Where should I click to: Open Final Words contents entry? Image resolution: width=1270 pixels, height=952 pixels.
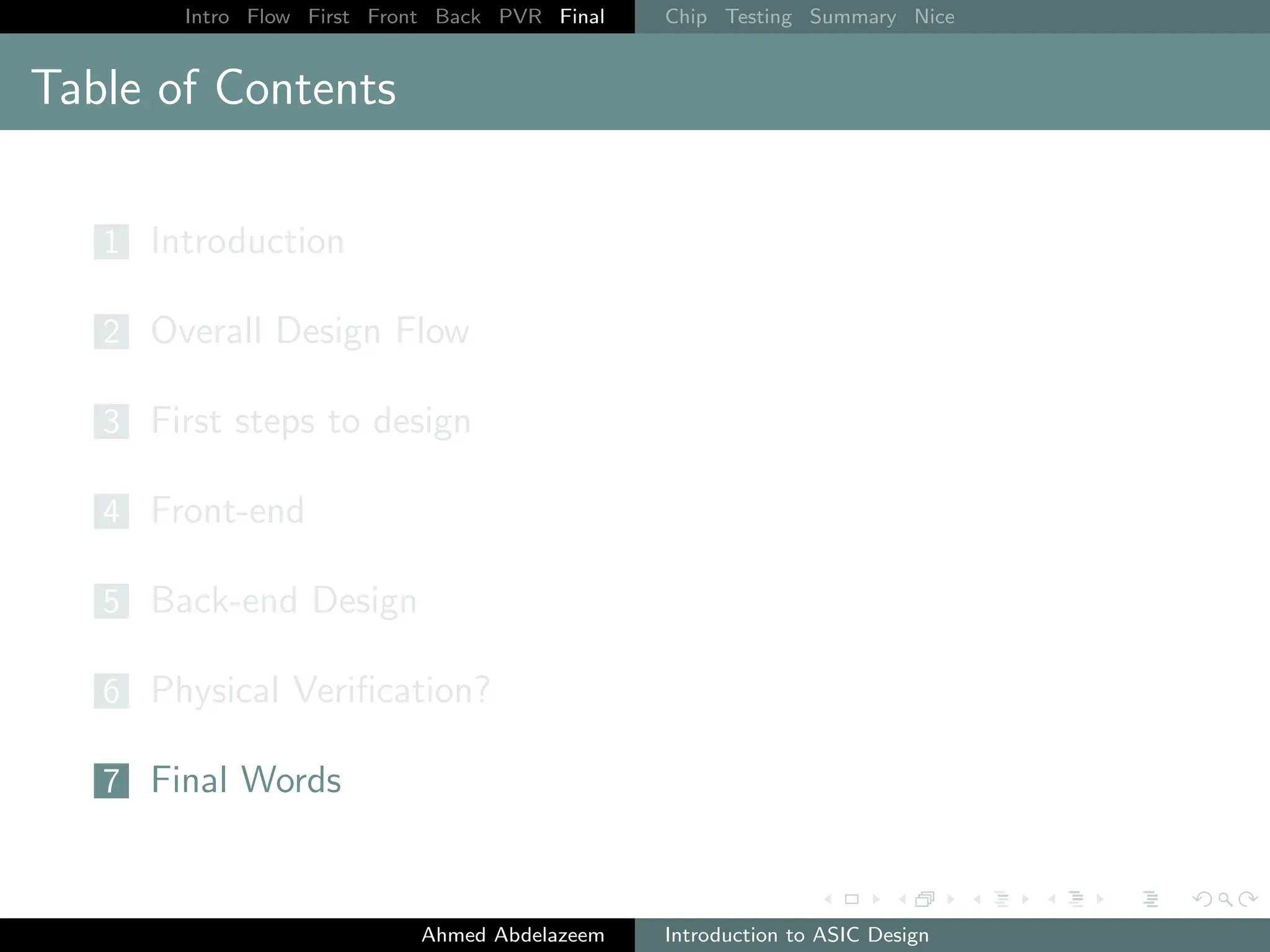[x=246, y=780]
